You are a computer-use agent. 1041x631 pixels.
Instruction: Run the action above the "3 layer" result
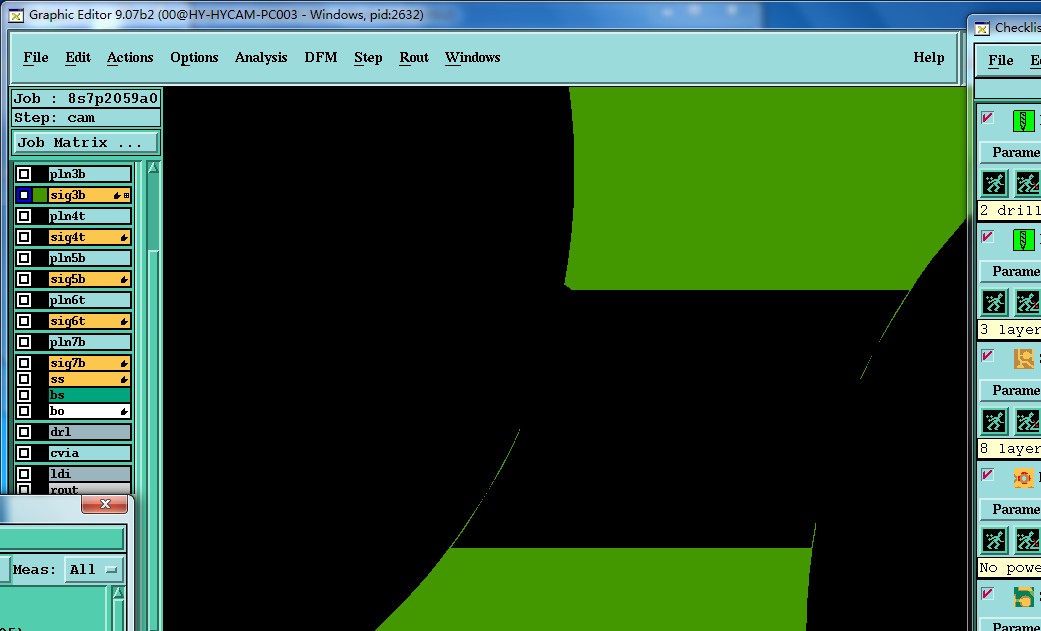tap(994, 302)
